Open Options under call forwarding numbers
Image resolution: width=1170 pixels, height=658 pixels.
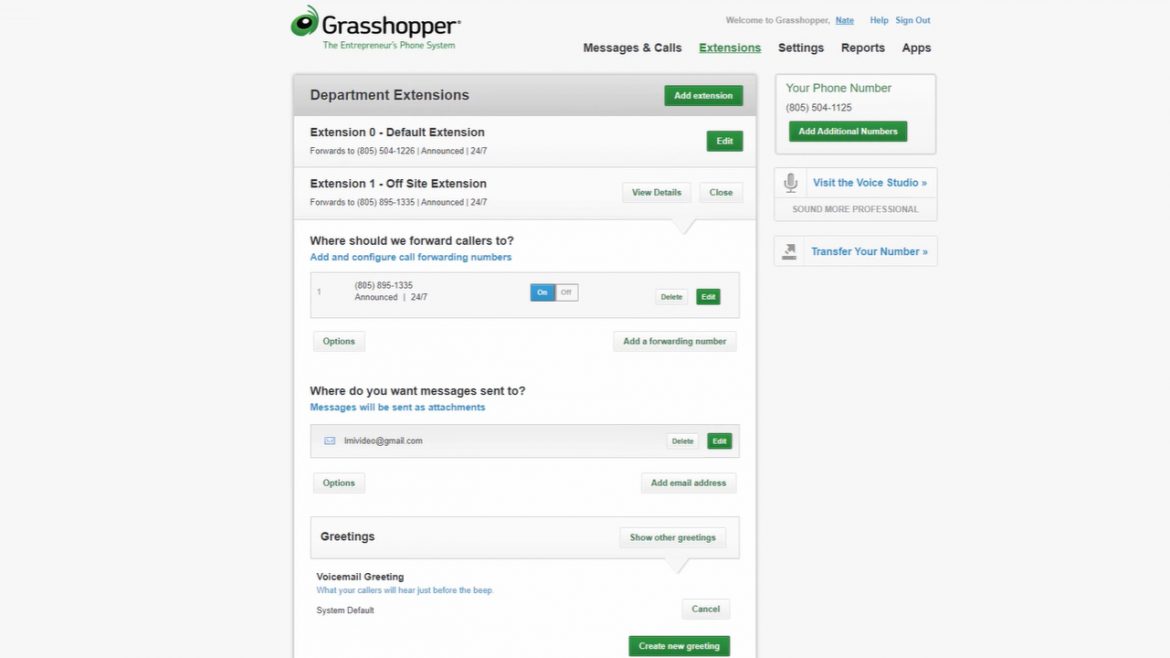338,341
